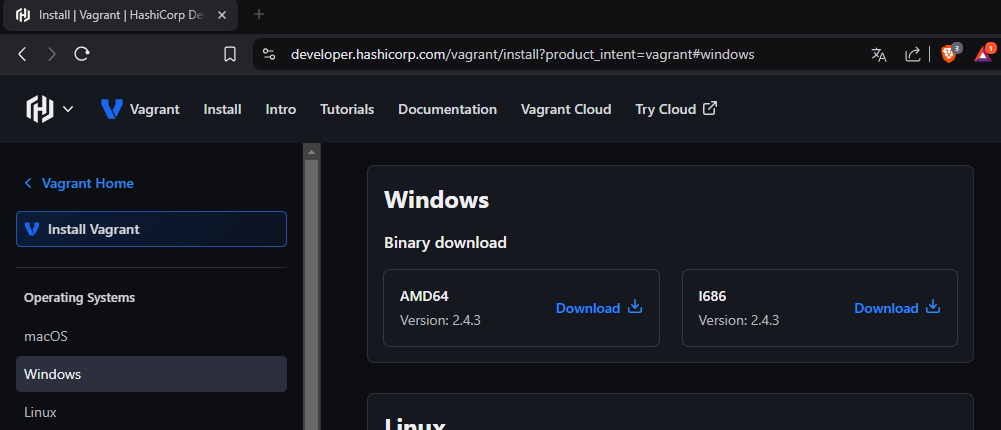Go back using the browser back arrow
The height and width of the screenshot is (430, 1001).
pyautogui.click(x=22, y=54)
